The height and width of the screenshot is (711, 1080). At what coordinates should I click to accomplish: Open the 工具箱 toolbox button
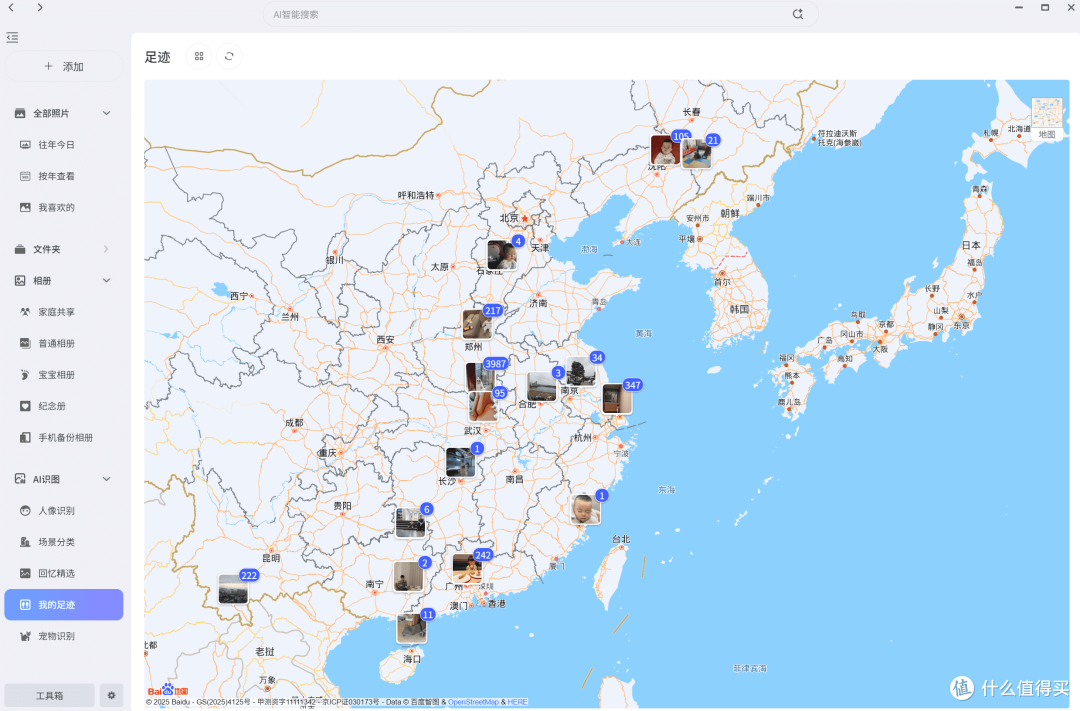pos(50,695)
